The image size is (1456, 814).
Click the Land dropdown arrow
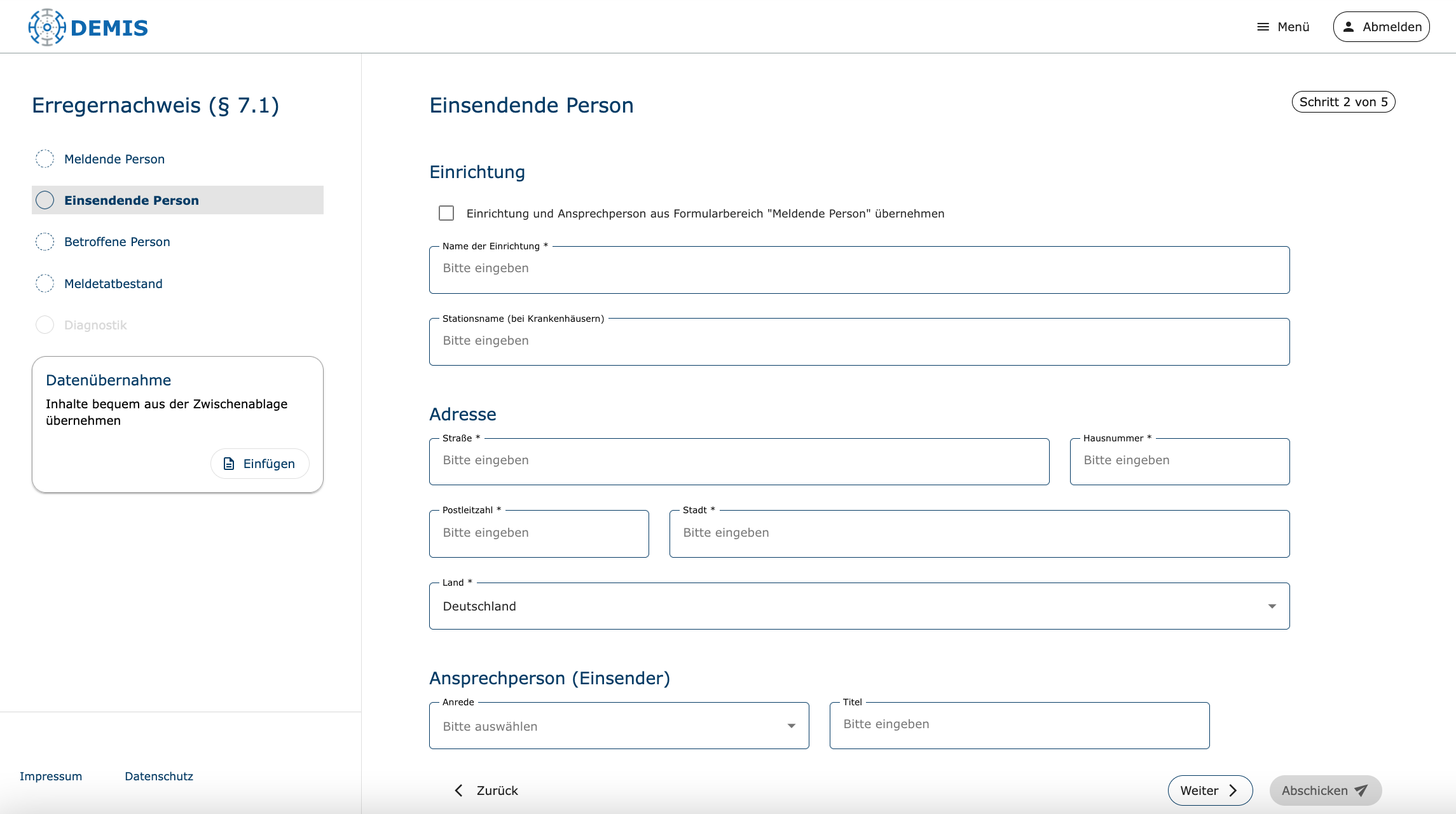point(1272,606)
